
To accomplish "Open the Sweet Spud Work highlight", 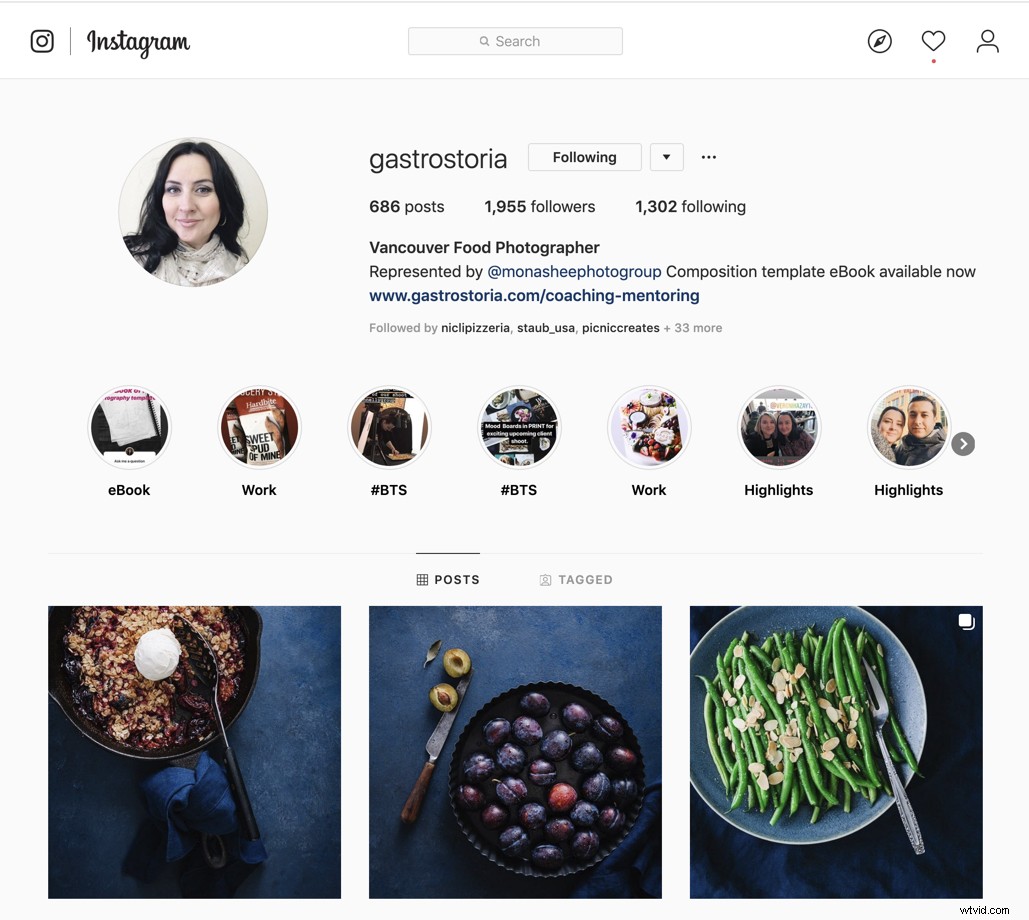I will pyautogui.click(x=259, y=427).
